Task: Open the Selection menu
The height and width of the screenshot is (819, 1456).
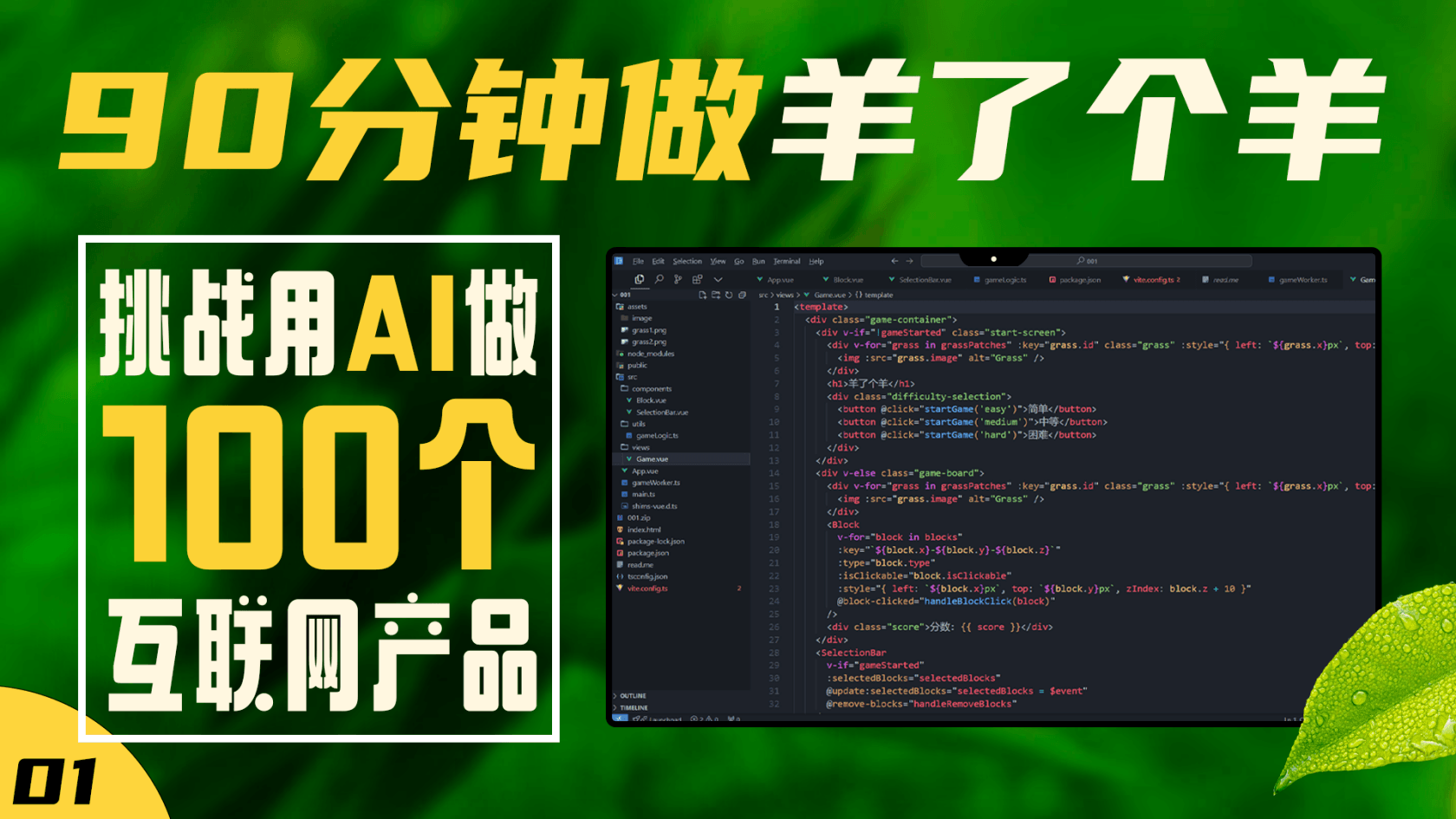Action: tap(687, 261)
